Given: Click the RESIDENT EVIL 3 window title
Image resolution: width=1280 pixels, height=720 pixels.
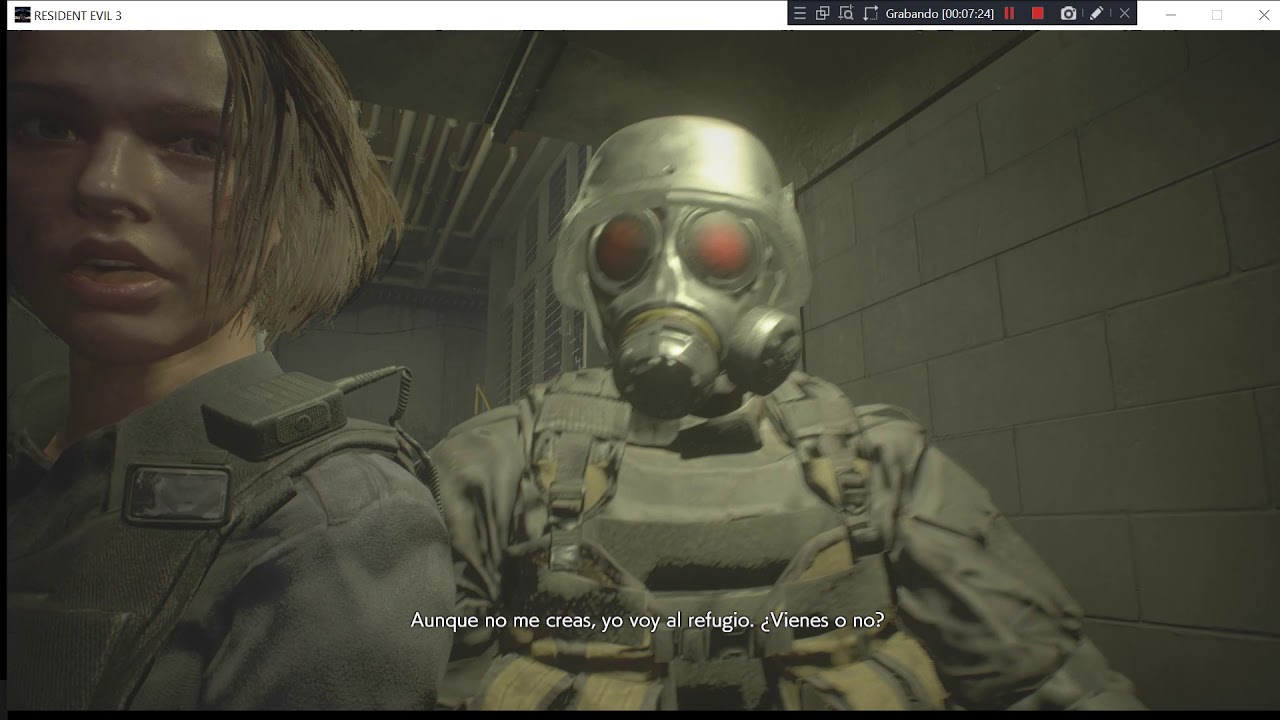Looking at the screenshot, I should coord(78,16).
